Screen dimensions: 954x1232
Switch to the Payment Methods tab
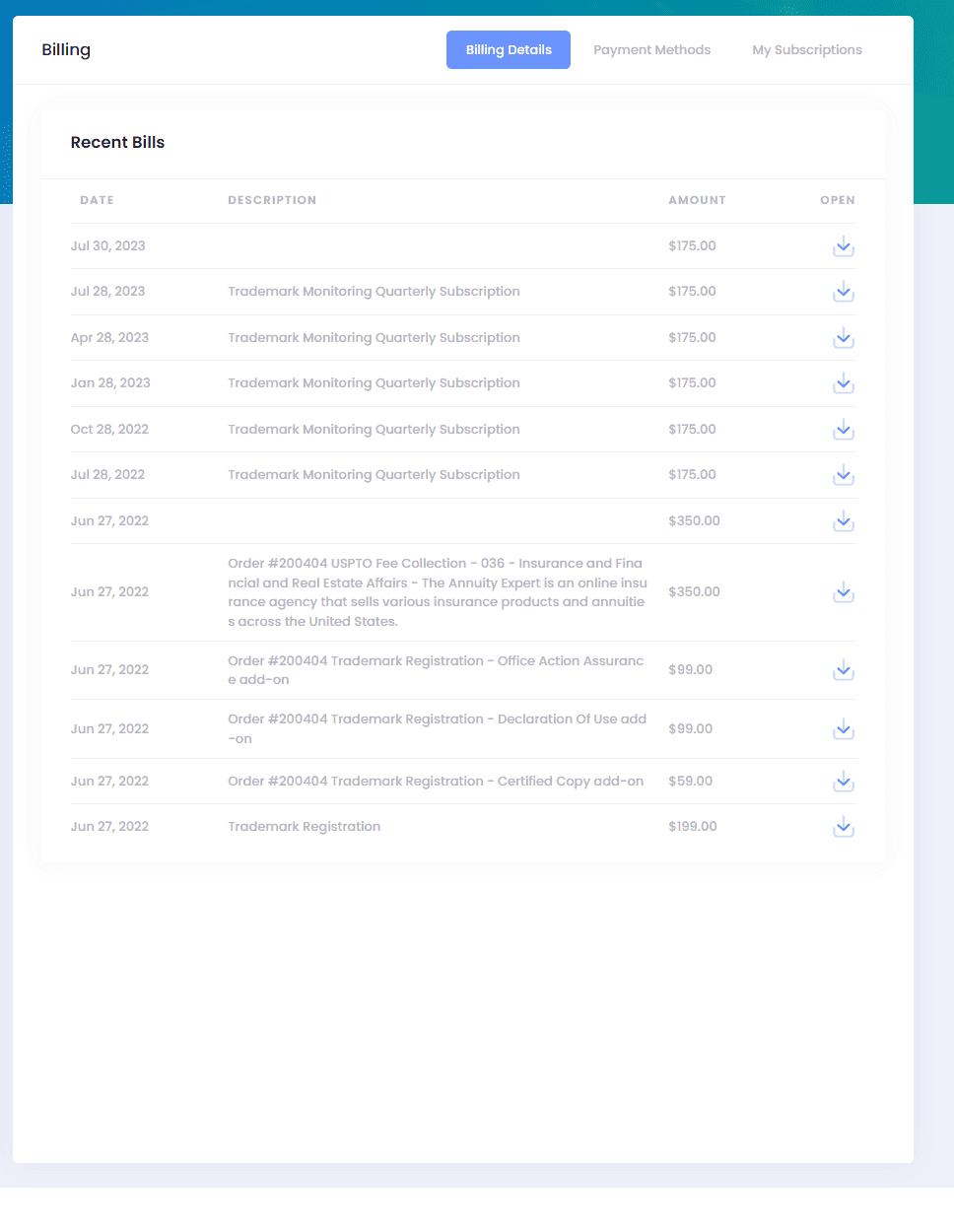[x=651, y=50]
